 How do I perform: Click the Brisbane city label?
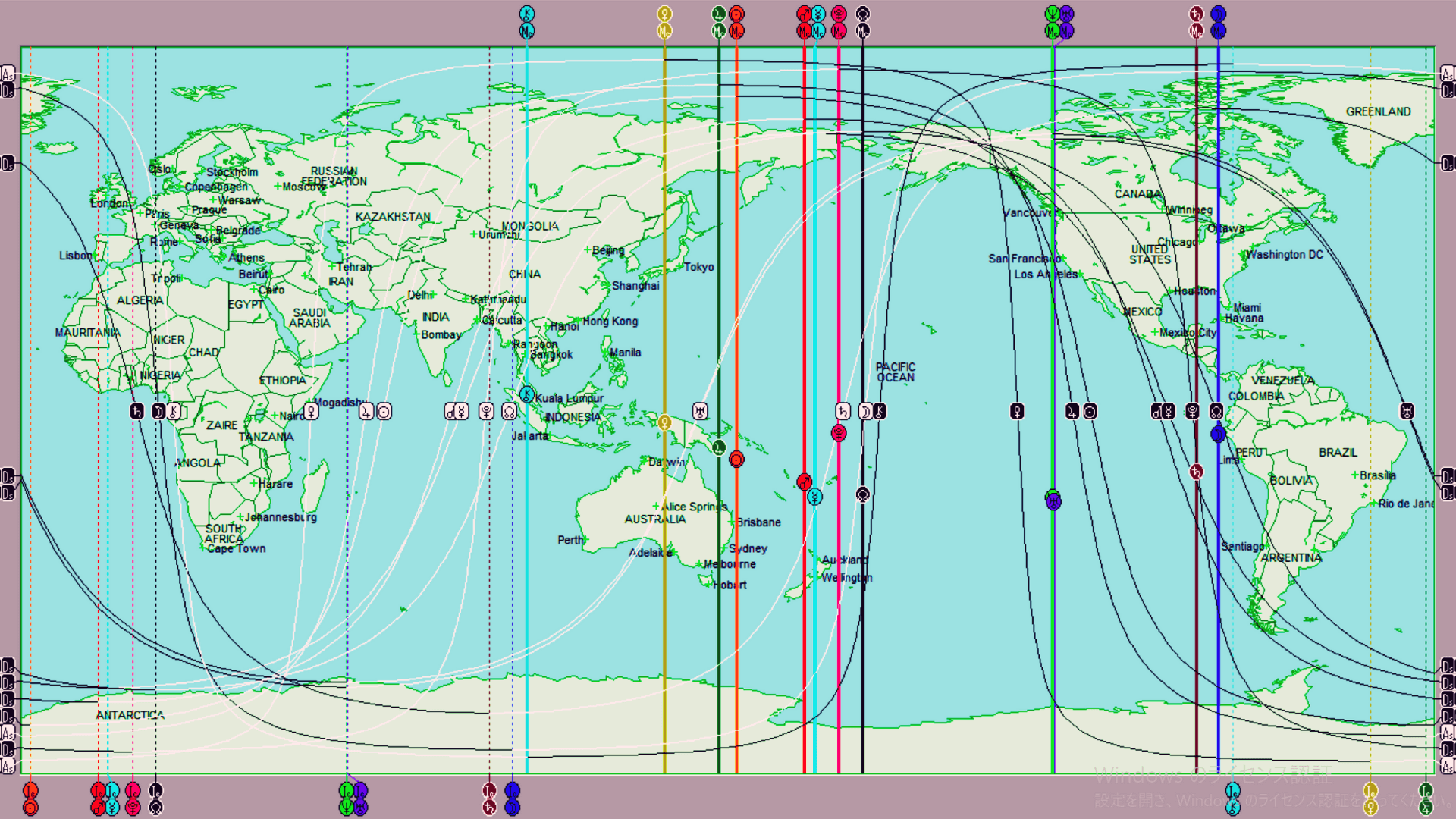[x=758, y=522]
